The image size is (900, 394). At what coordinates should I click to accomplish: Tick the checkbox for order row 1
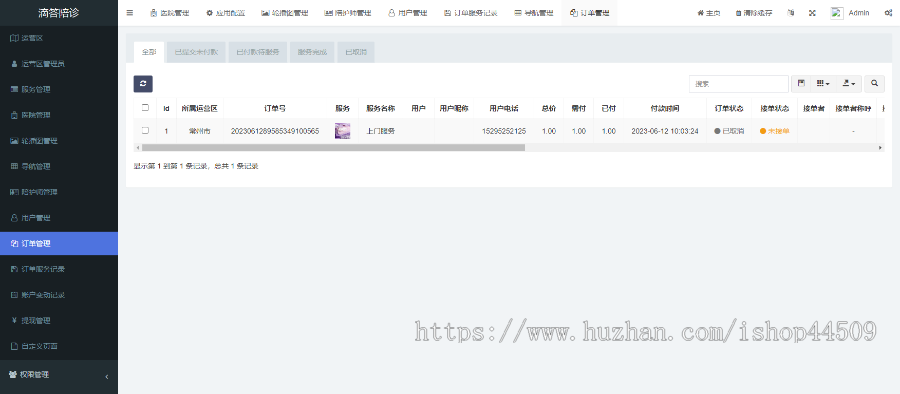[145, 131]
